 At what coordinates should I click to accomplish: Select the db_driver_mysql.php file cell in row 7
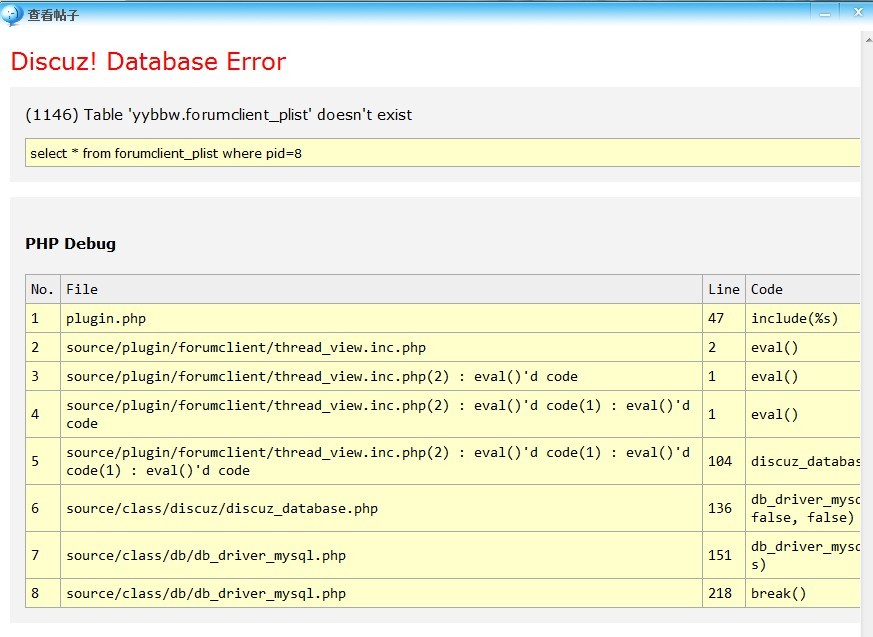(381, 555)
